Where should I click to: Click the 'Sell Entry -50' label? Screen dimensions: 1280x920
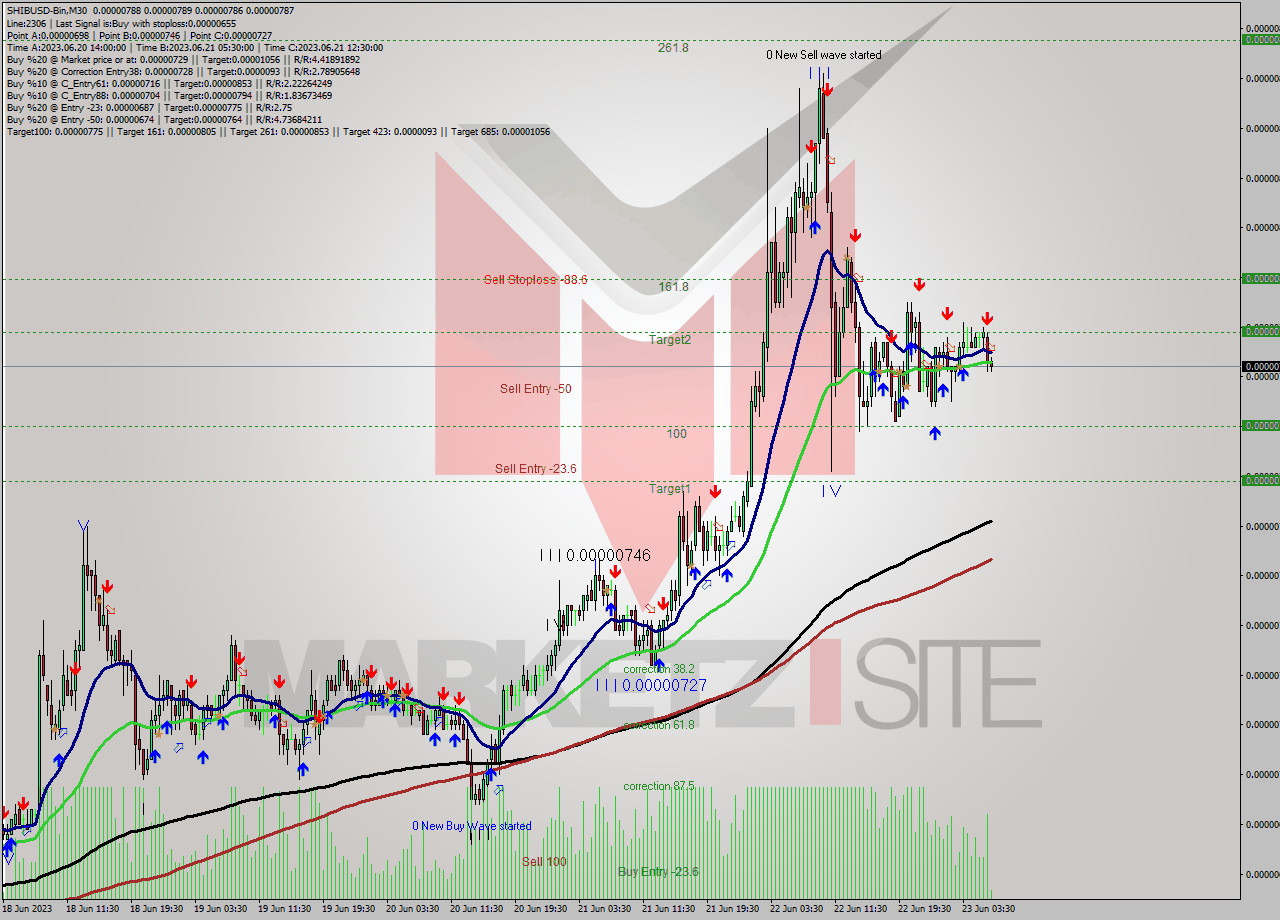coord(536,388)
